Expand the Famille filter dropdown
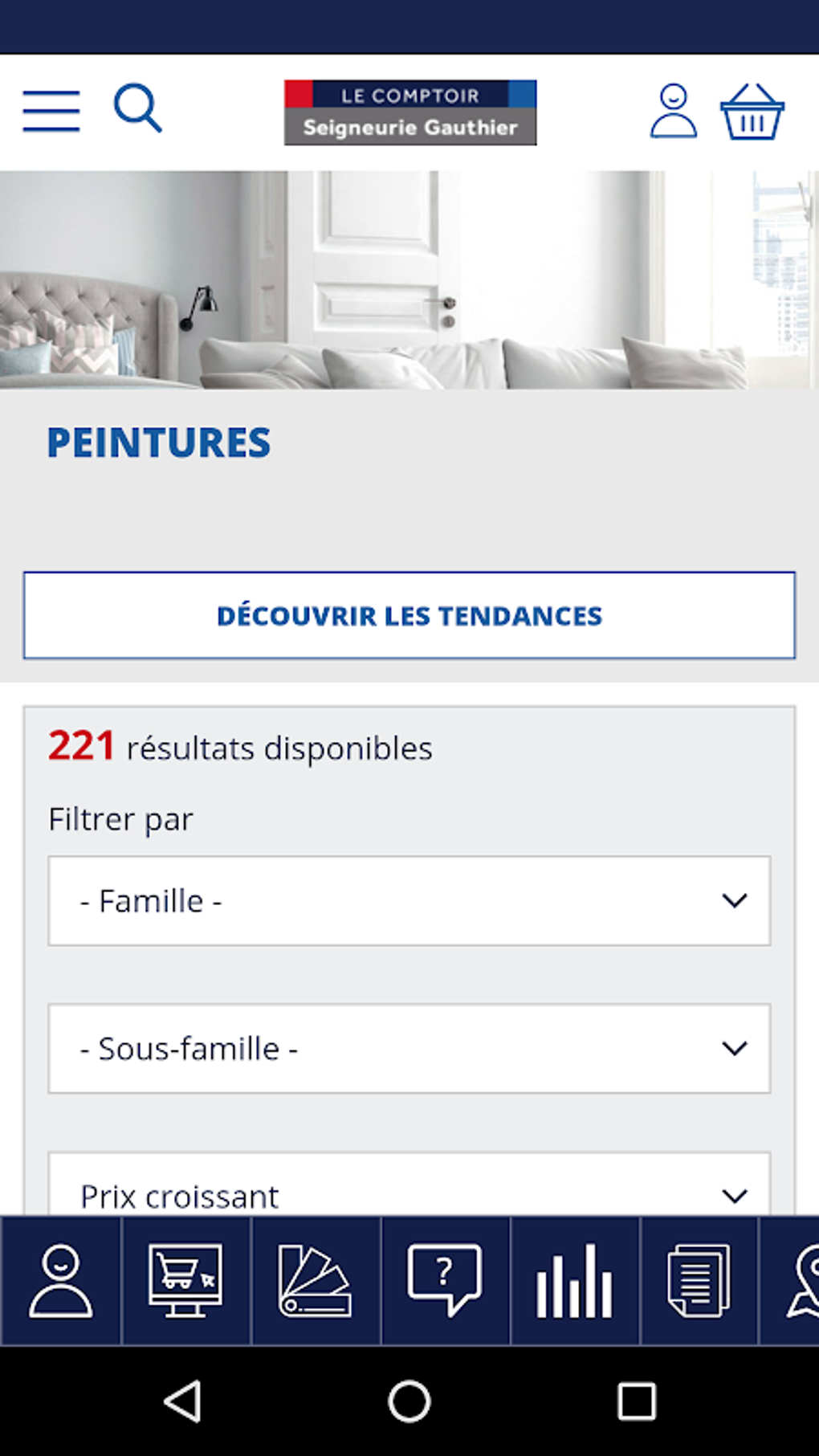The image size is (819, 1456). pos(409,901)
